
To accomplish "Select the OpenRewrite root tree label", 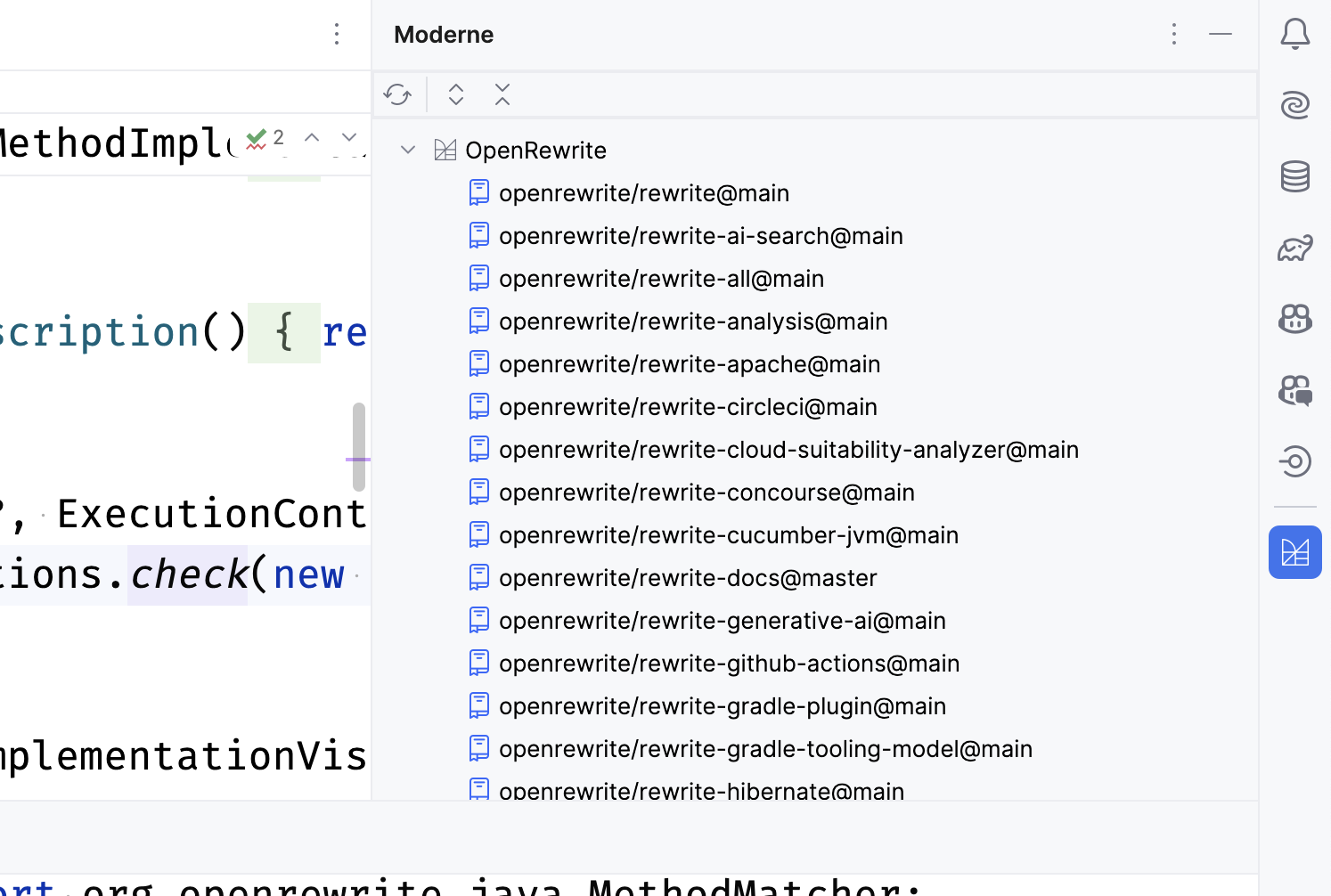I will (x=535, y=151).
